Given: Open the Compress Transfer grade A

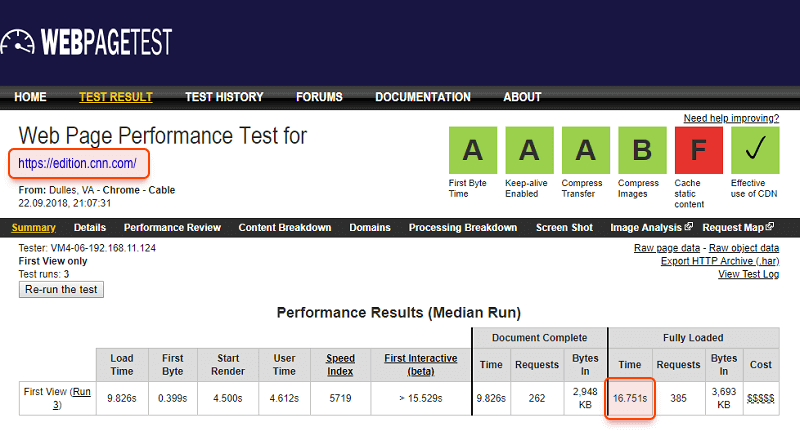Looking at the screenshot, I should point(586,150).
